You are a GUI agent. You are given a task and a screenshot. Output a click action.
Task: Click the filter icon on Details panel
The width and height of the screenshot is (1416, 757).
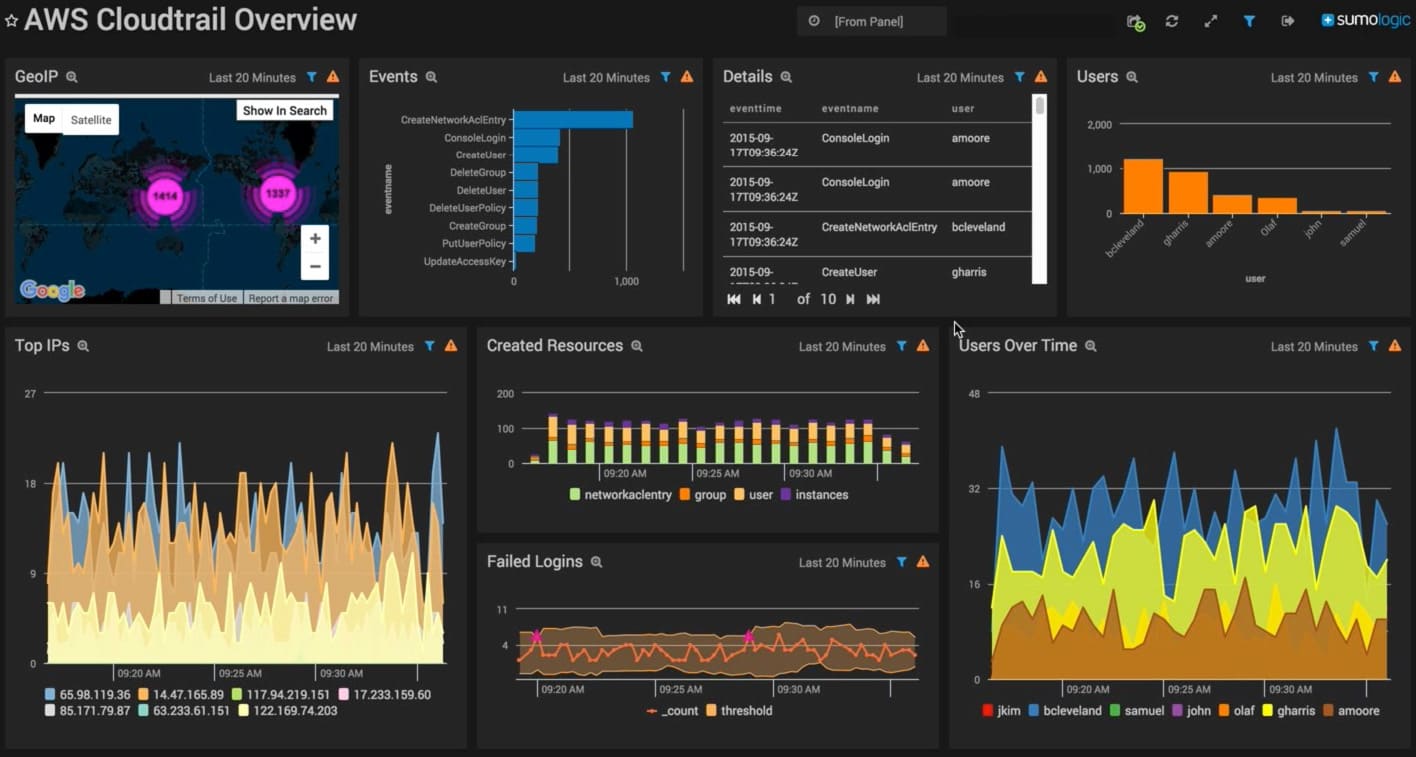[1020, 77]
